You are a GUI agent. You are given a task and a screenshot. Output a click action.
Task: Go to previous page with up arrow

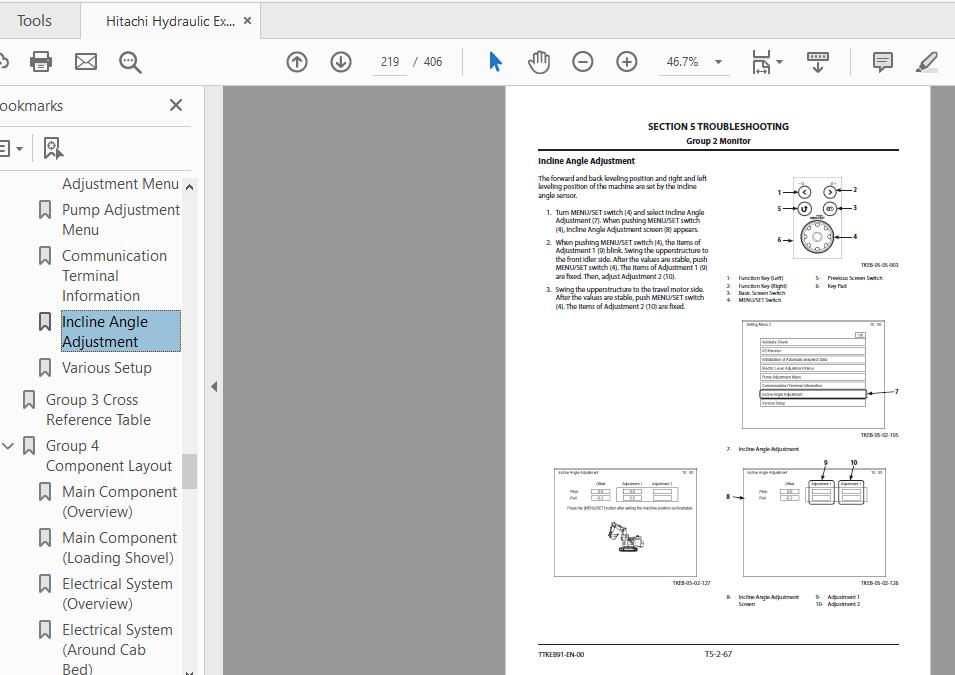tap(297, 62)
